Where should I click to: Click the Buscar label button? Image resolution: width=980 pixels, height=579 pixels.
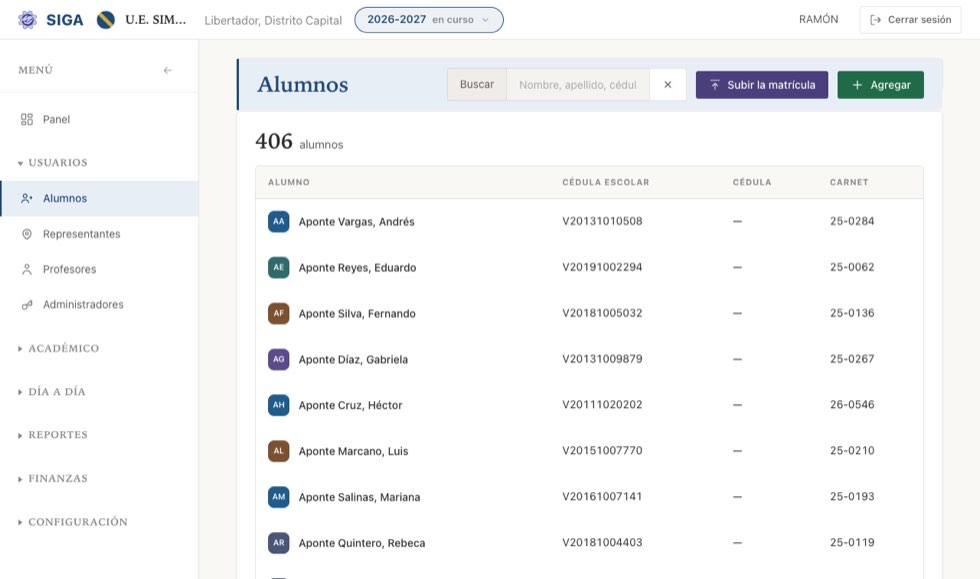477,84
